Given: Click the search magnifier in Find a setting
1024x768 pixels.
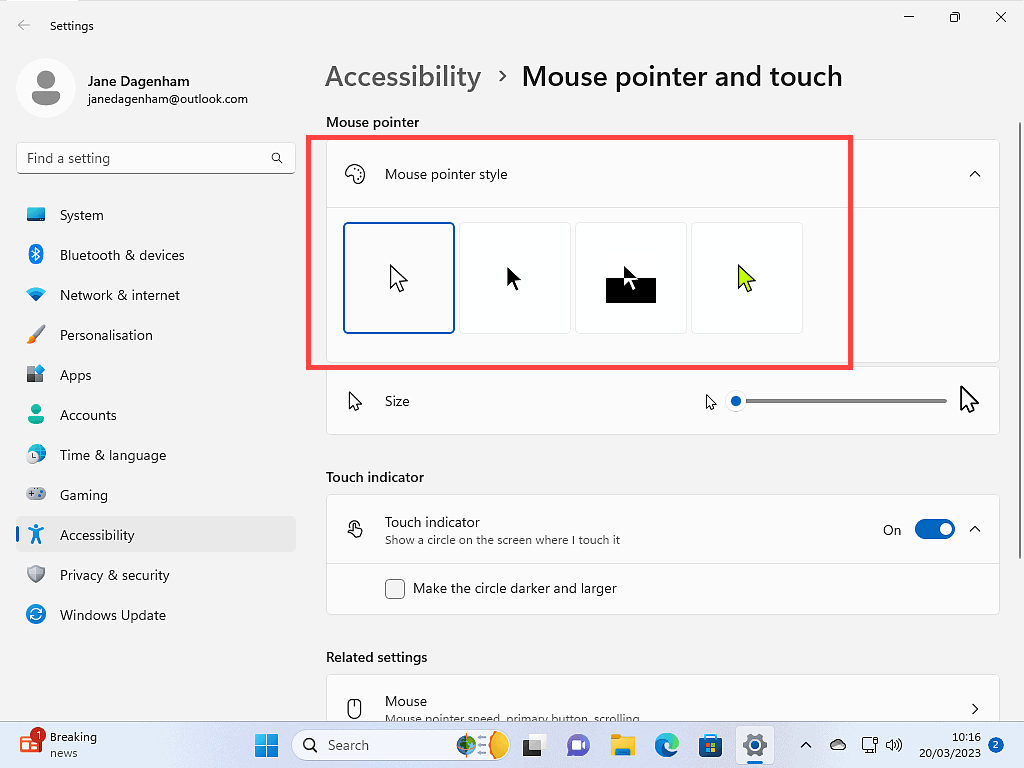Looking at the screenshot, I should click(x=277, y=158).
